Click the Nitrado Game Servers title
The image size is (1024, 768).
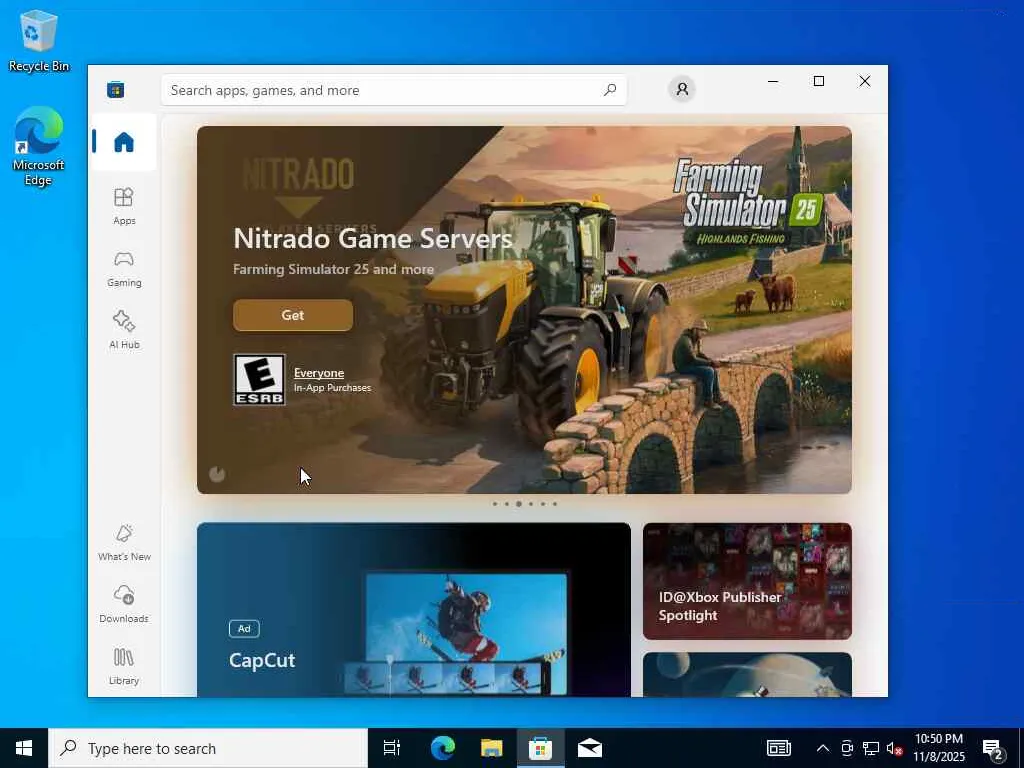tap(373, 238)
